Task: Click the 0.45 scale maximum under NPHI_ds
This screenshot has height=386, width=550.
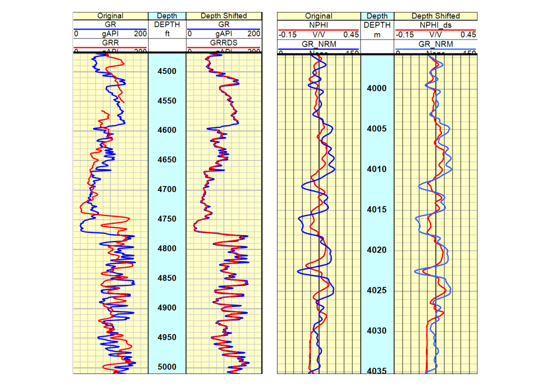Action: (468, 35)
